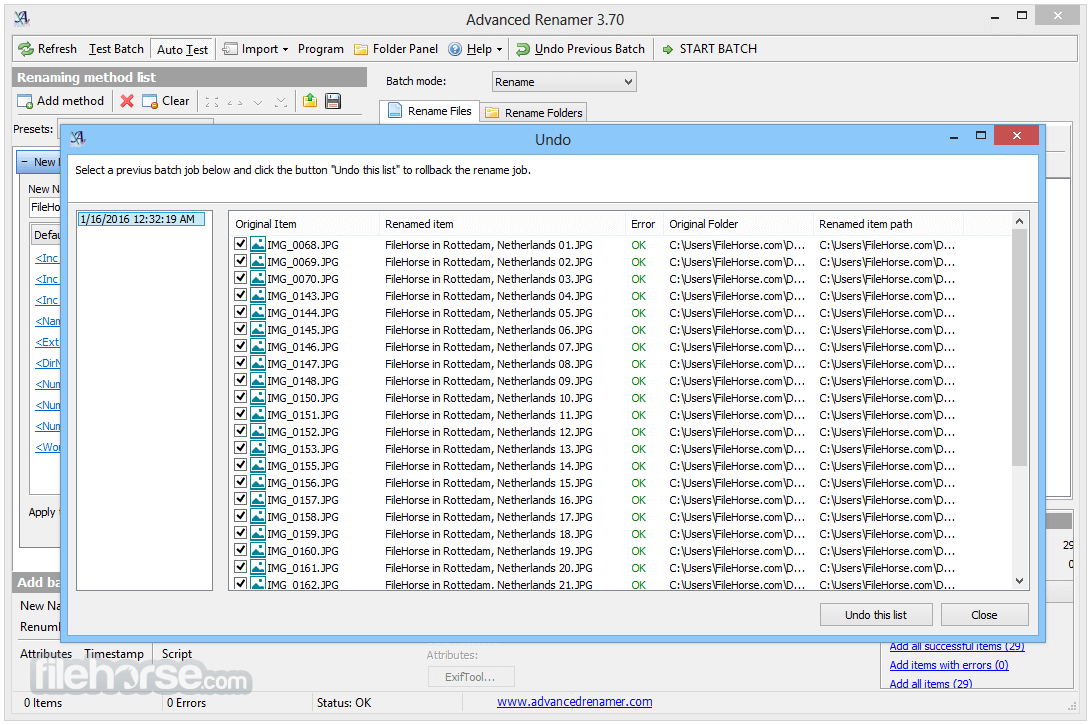Expand the Import dropdown arrow

click(x=285, y=50)
